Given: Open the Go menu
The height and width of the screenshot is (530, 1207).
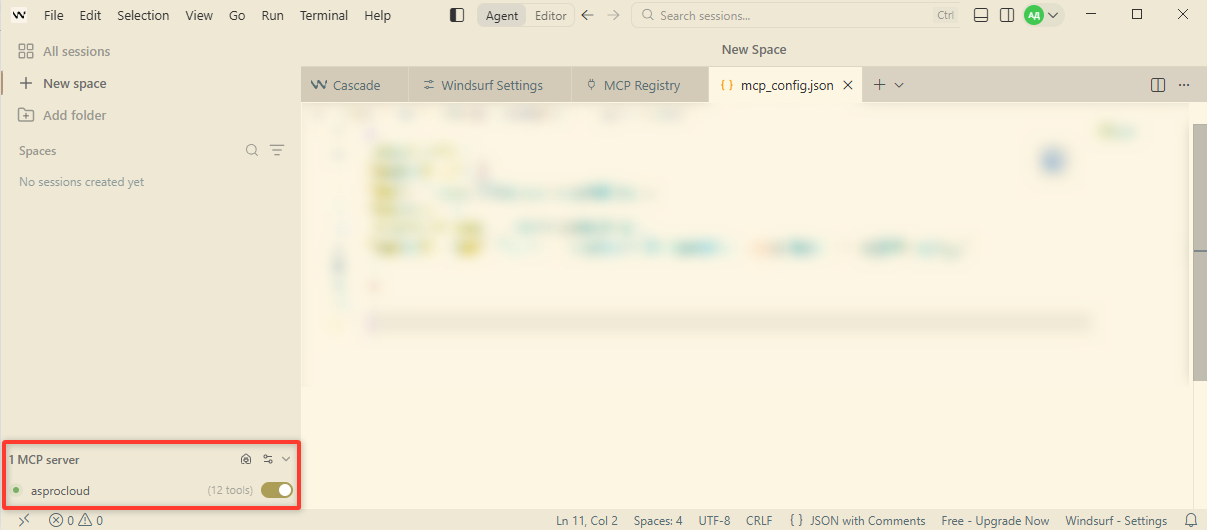Looking at the screenshot, I should pos(237,15).
